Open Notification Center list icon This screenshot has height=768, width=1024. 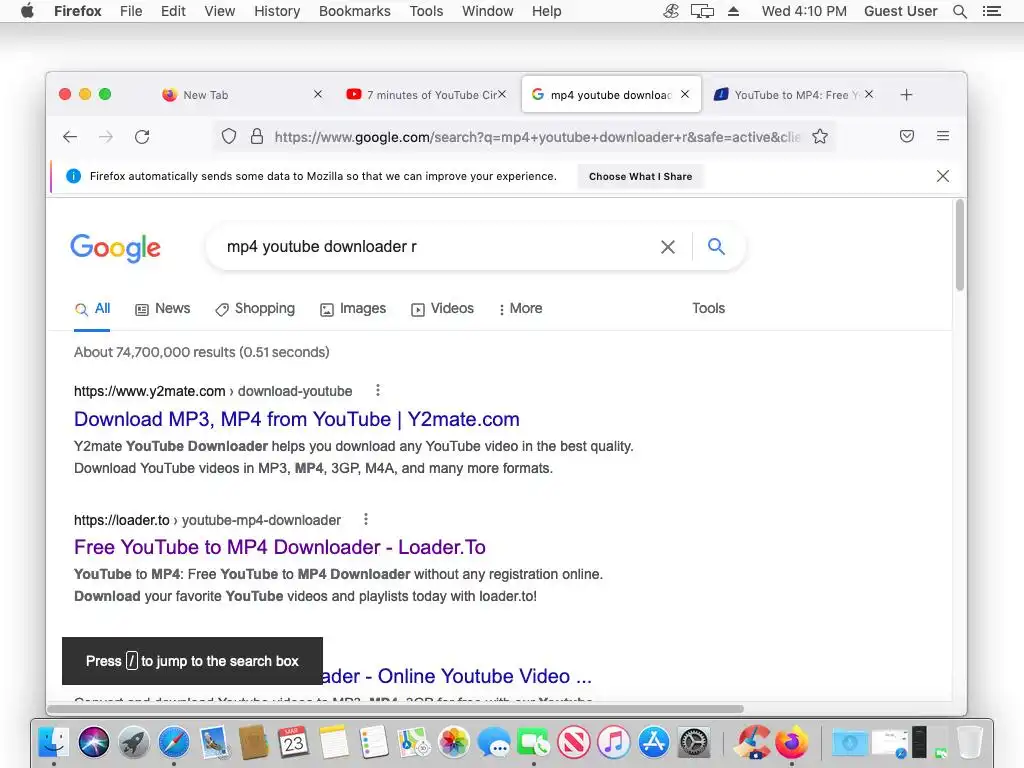991,11
